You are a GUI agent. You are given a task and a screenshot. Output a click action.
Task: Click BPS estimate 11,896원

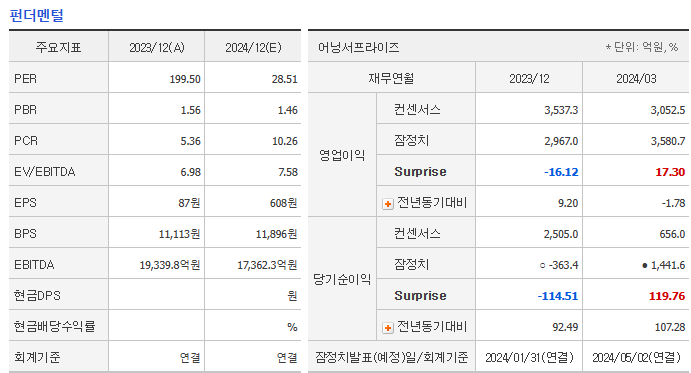(276, 234)
